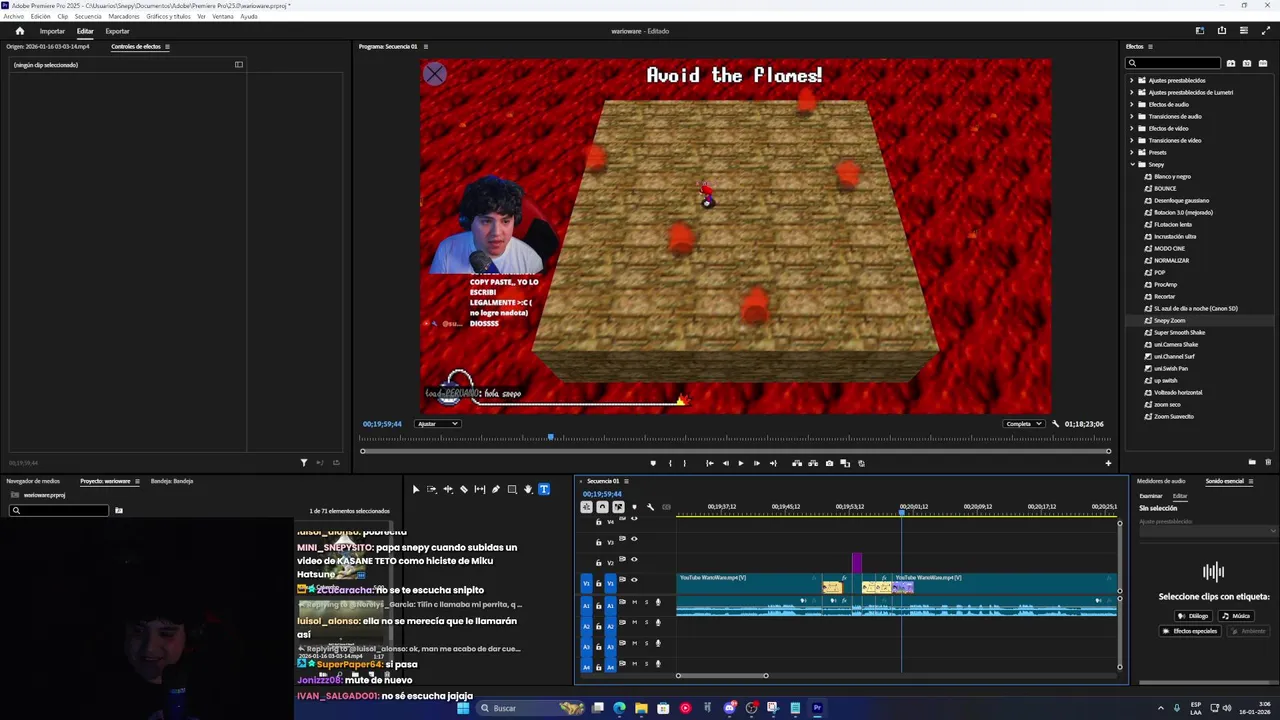
Task: Add a marker in Program monitor
Action: [x=653, y=463]
